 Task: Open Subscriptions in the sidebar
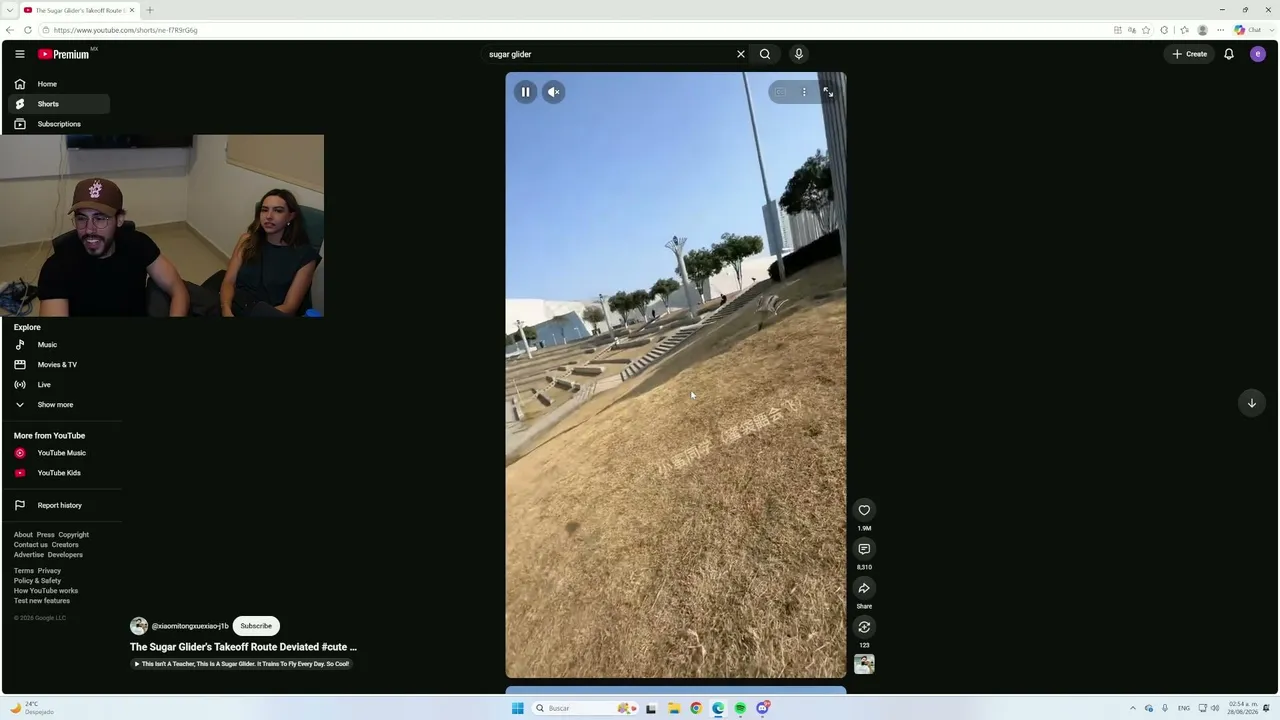[x=59, y=124]
